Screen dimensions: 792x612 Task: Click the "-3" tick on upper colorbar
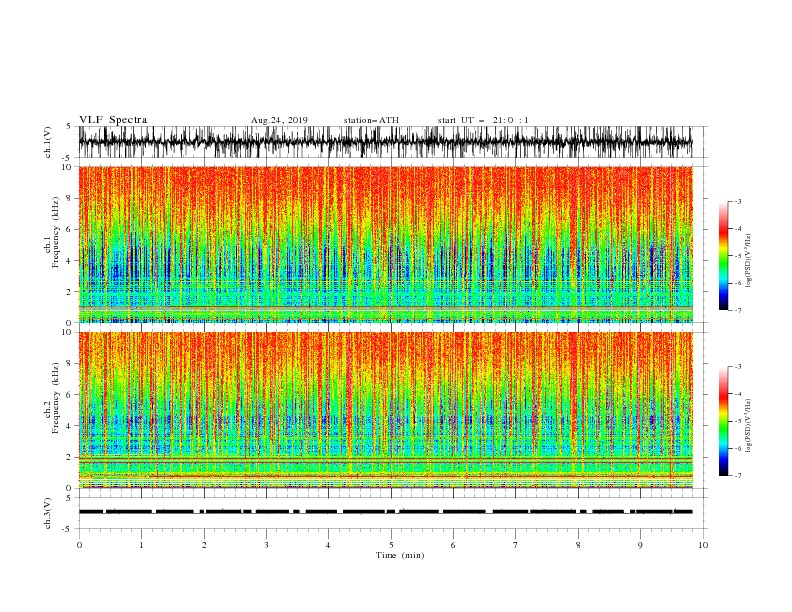pyautogui.click(x=738, y=202)
